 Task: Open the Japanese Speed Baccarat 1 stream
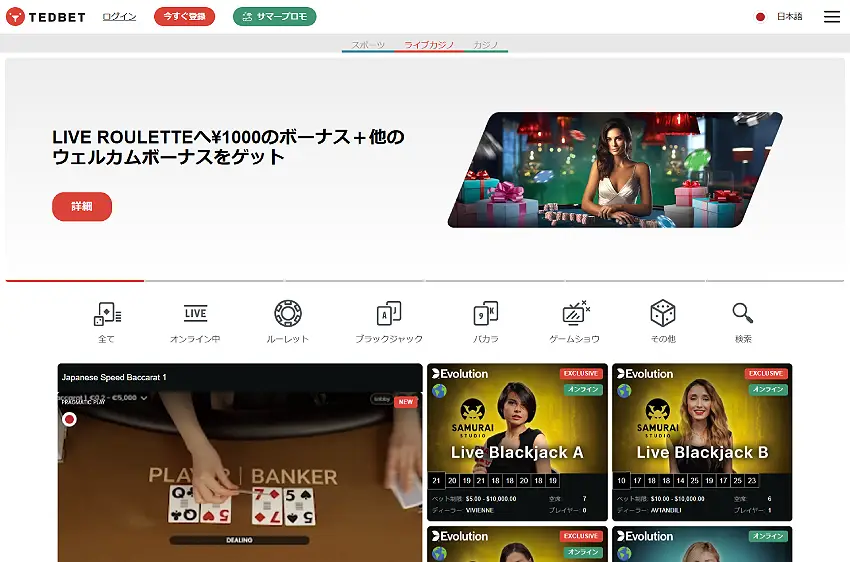tap(240, 462)
